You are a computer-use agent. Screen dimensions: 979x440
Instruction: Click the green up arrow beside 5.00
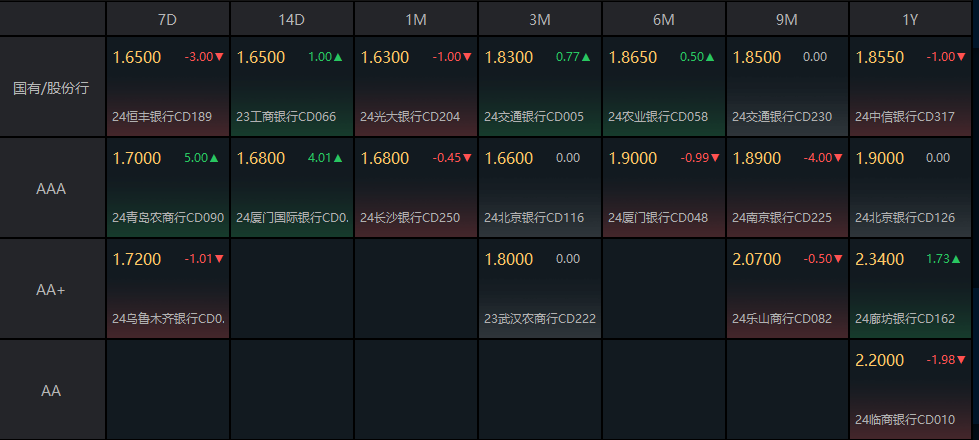point(214,158)
